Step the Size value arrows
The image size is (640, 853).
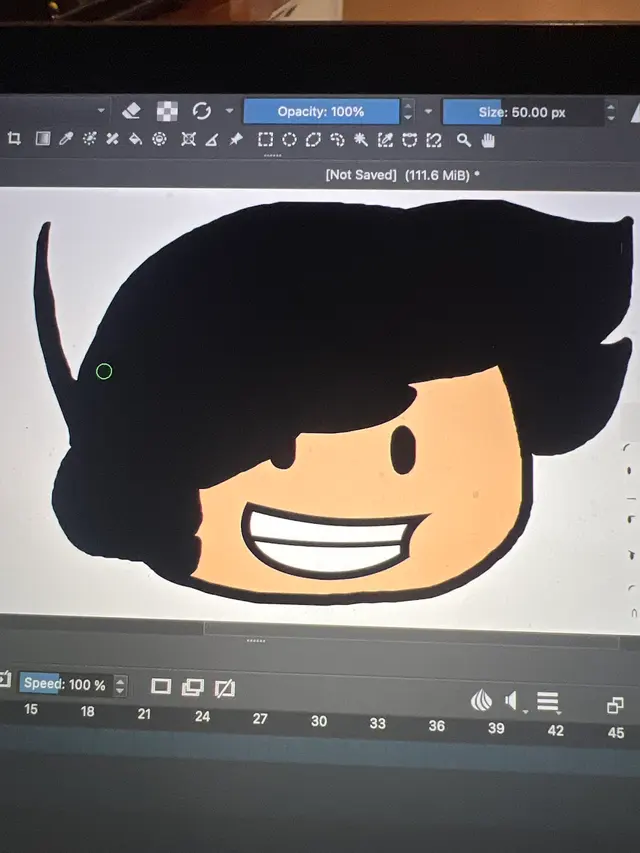611,113
